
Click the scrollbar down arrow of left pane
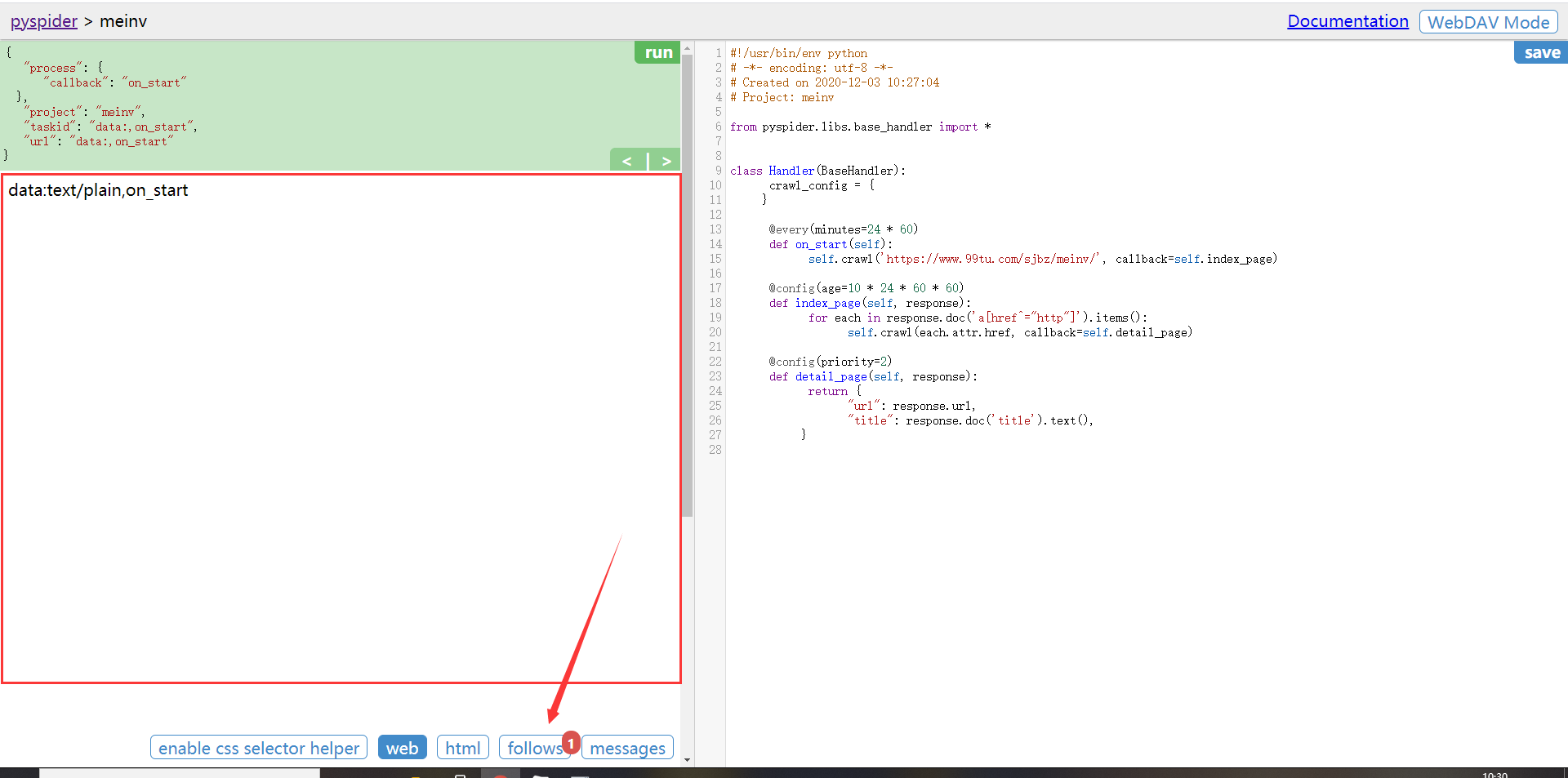tap(688, 760)
